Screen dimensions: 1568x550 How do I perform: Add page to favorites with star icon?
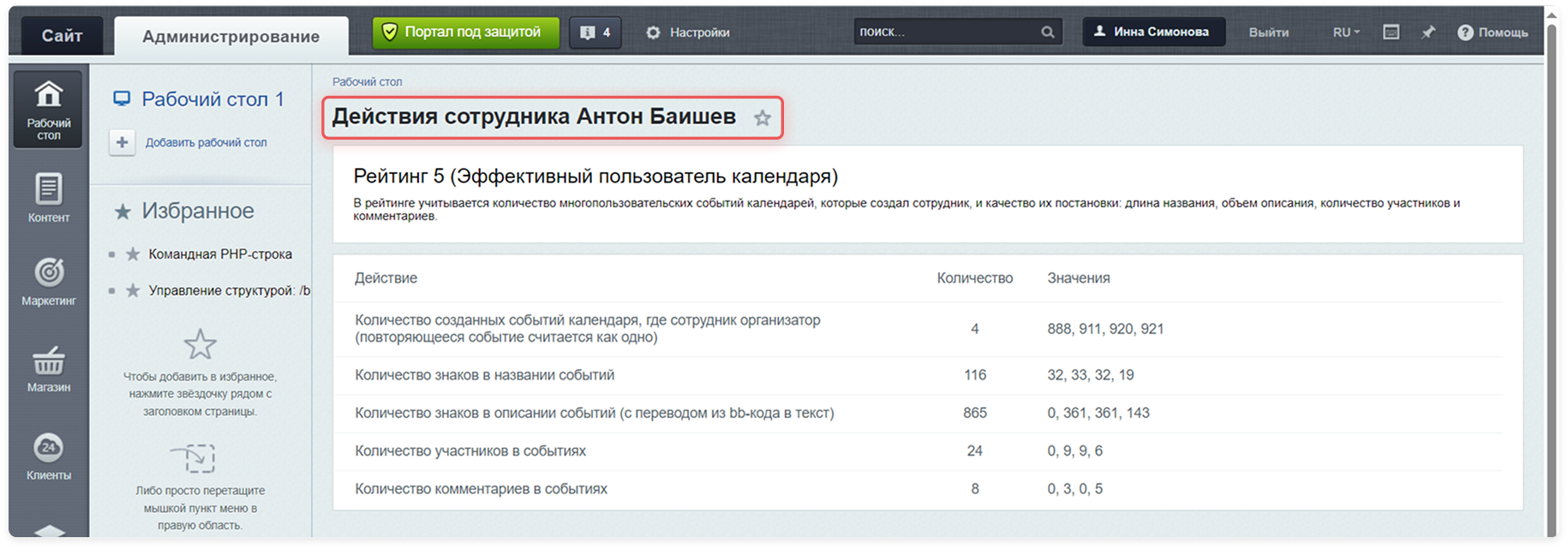(762, 118)
